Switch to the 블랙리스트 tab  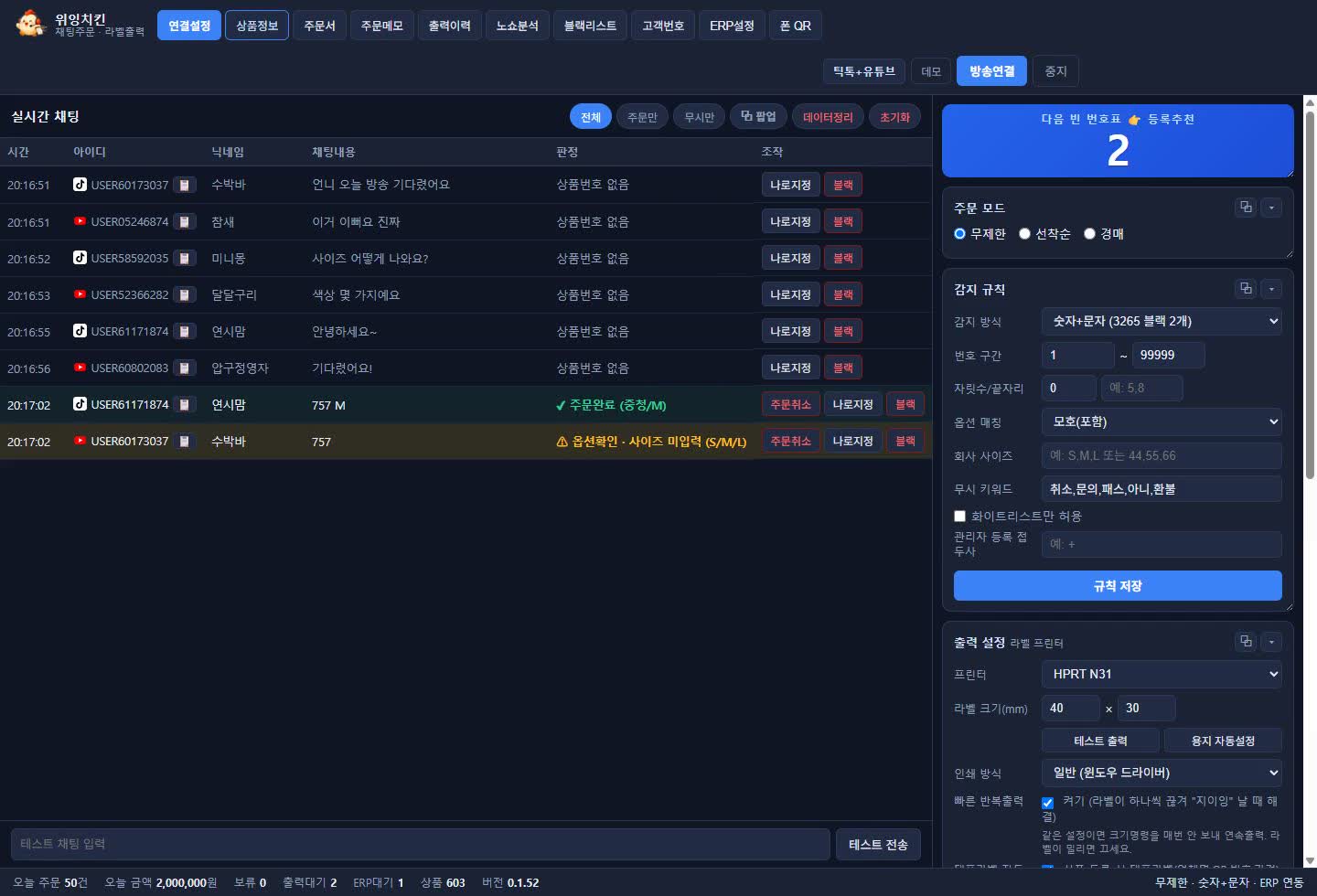click(x=590, y=26)
